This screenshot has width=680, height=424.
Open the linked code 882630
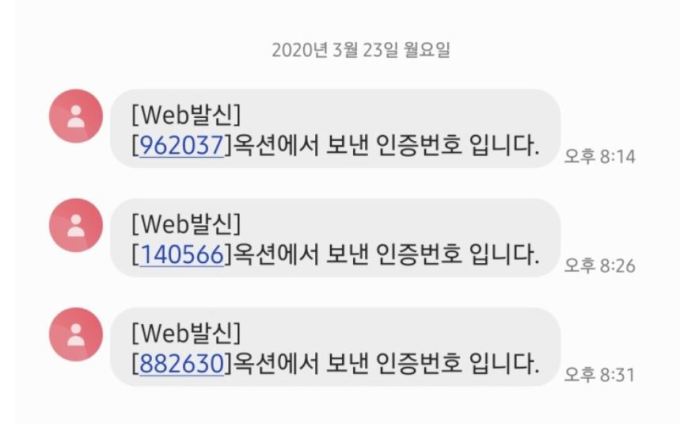181,364
